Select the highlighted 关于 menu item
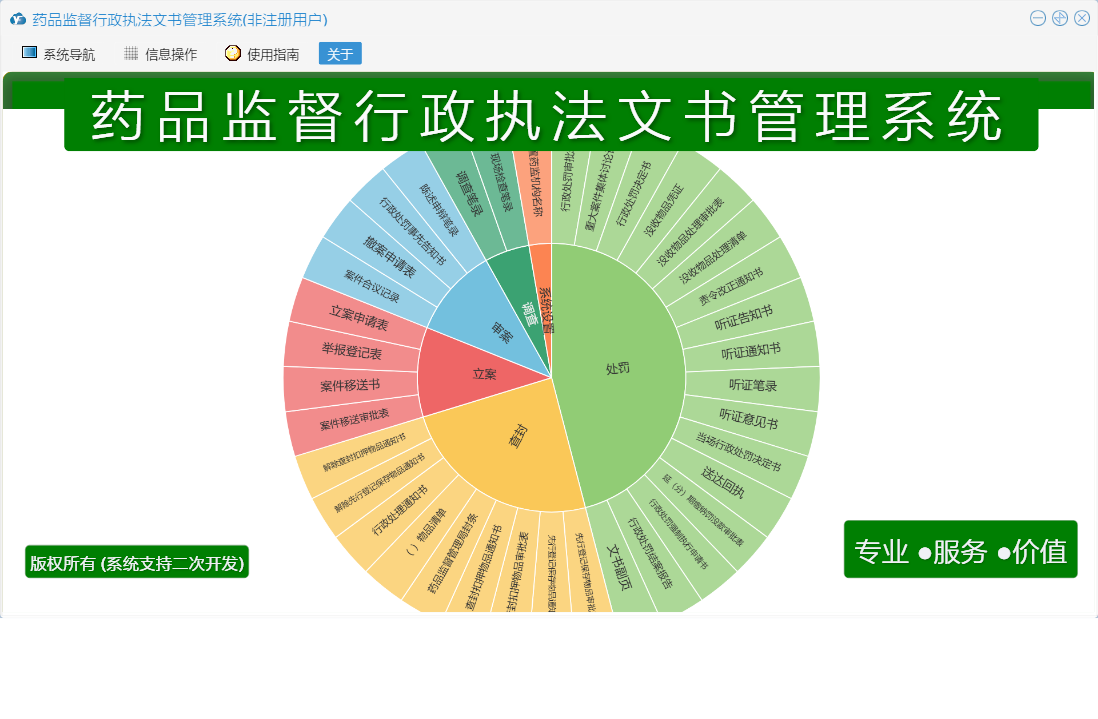Image resolution: width=1098 pixels, height=719 pixels. (340, 54)
